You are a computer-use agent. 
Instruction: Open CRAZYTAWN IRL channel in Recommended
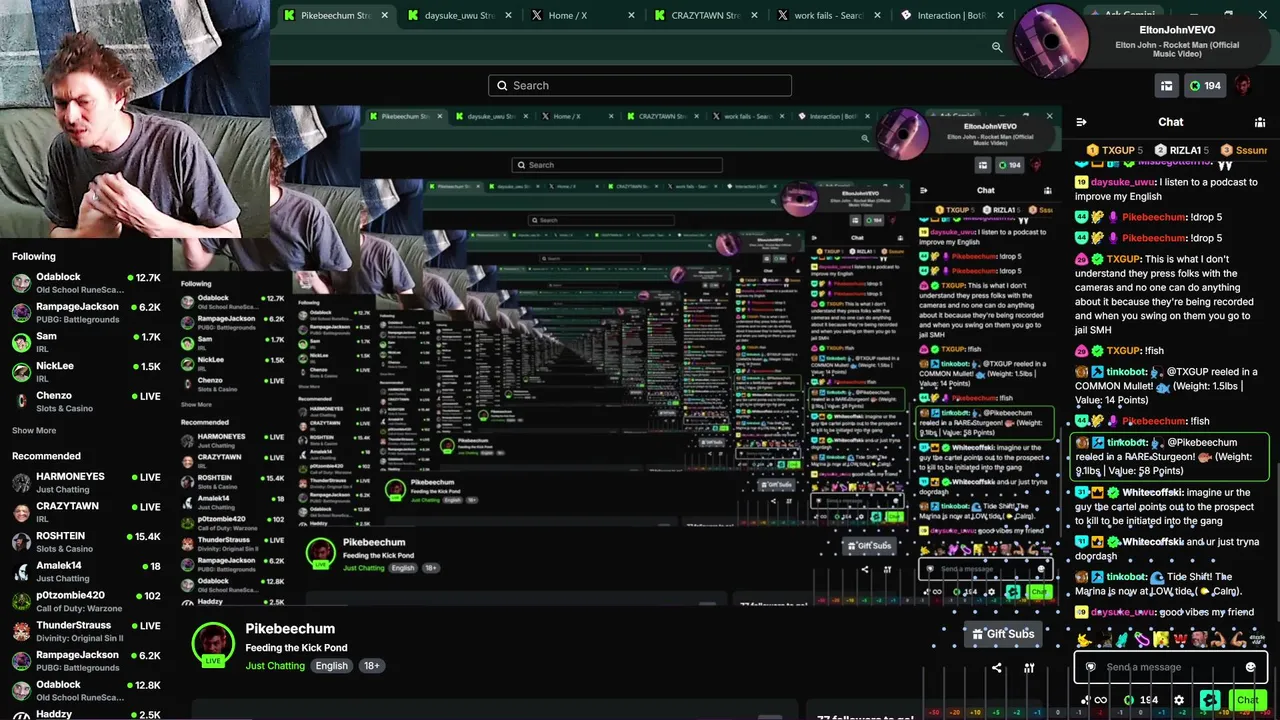[x=86, y=512]
